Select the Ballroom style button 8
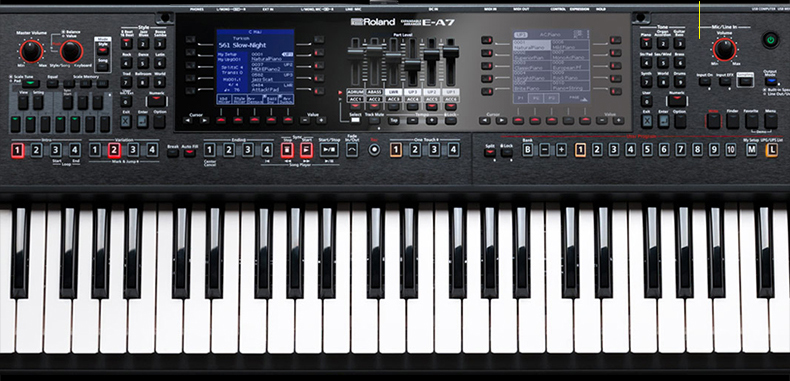The width and height of the screenshot is (790, 381). click(143, 82)
